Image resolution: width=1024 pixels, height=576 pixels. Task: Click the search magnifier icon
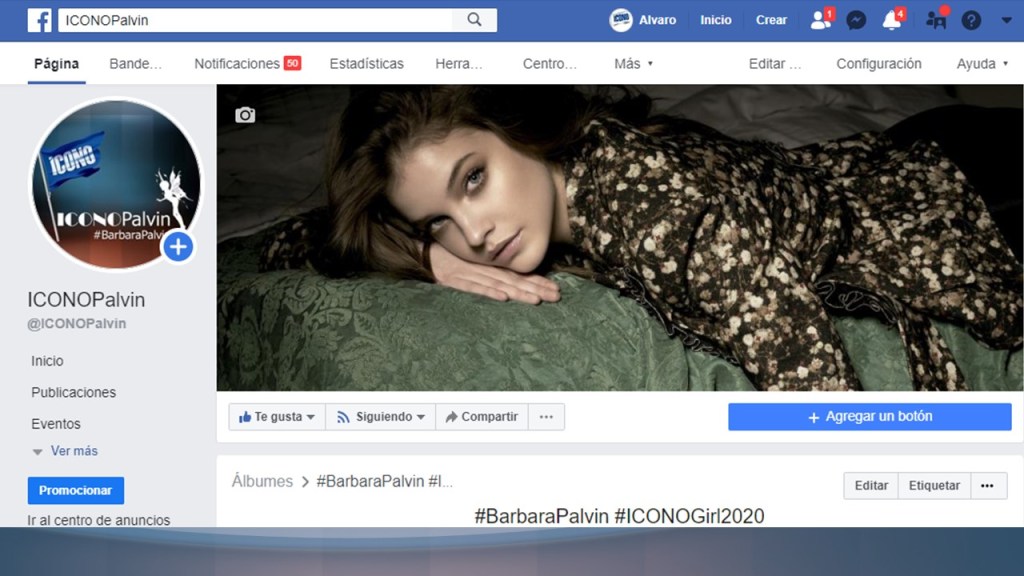[474, 20]
